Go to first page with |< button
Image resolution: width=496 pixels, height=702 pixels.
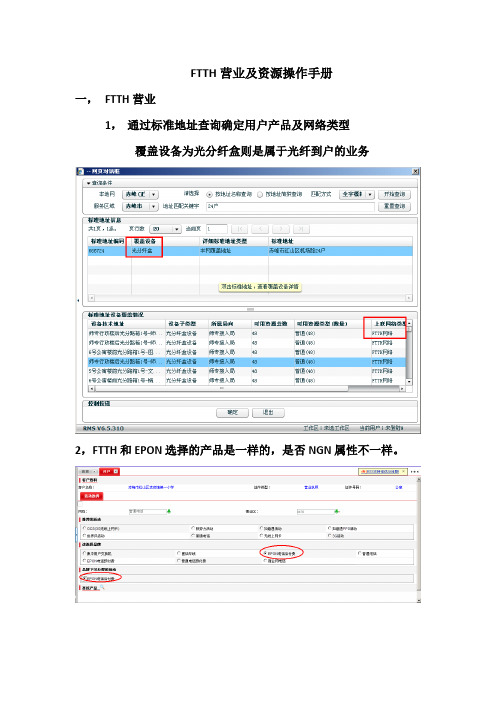coord(240,229)
